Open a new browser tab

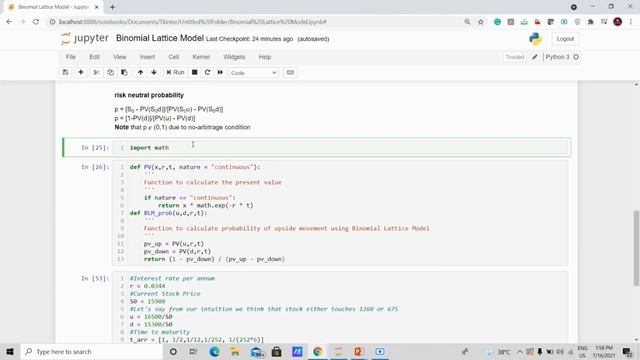coord(112,7)
